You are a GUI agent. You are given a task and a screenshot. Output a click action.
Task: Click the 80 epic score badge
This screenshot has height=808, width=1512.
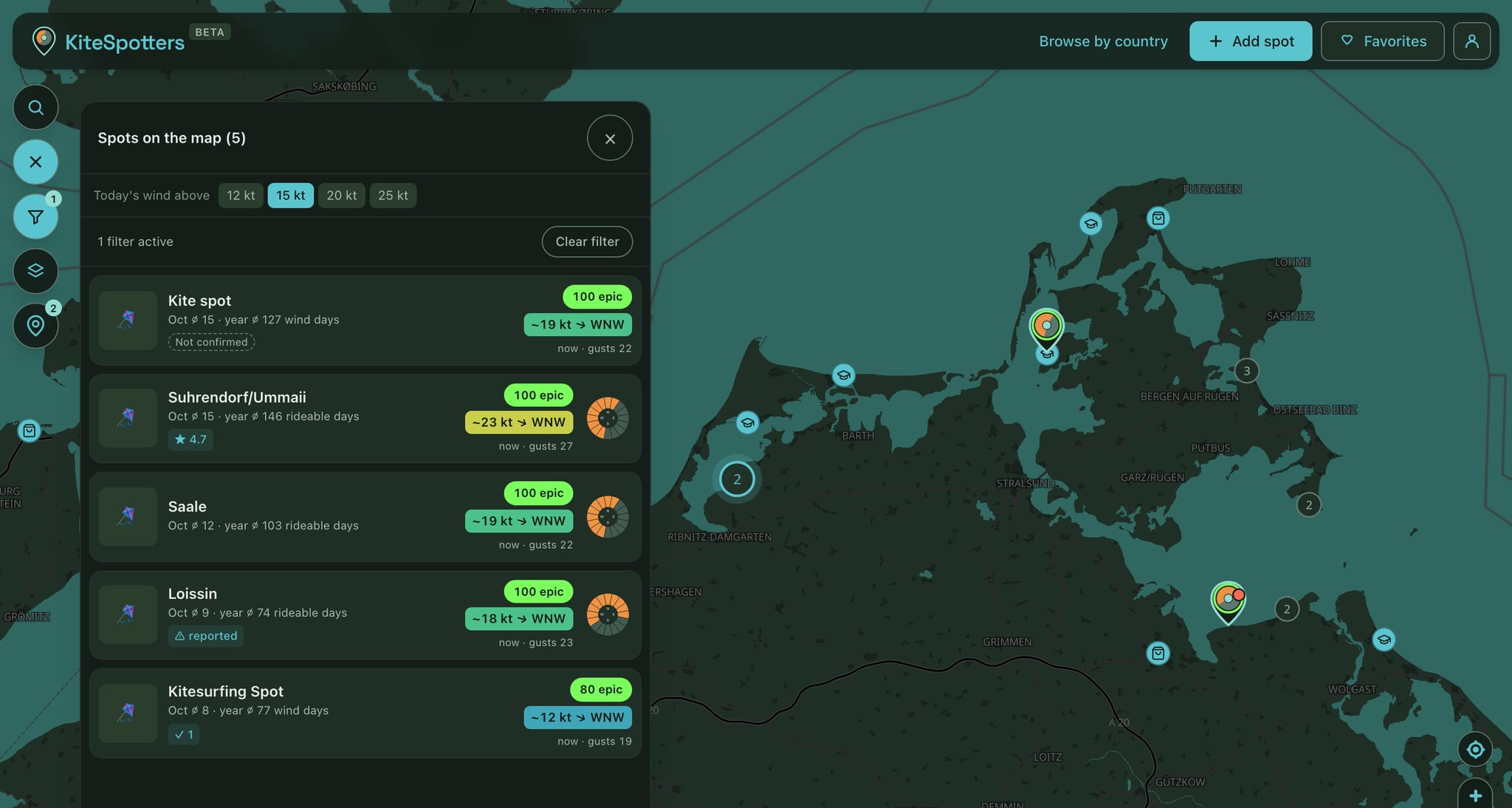click(x=601, y=689)
